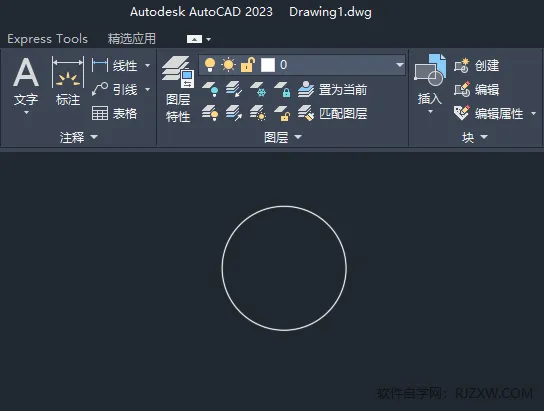Open the layer dropdown arrow
This screenshot has width=544, height=411.
coord(400,65)
